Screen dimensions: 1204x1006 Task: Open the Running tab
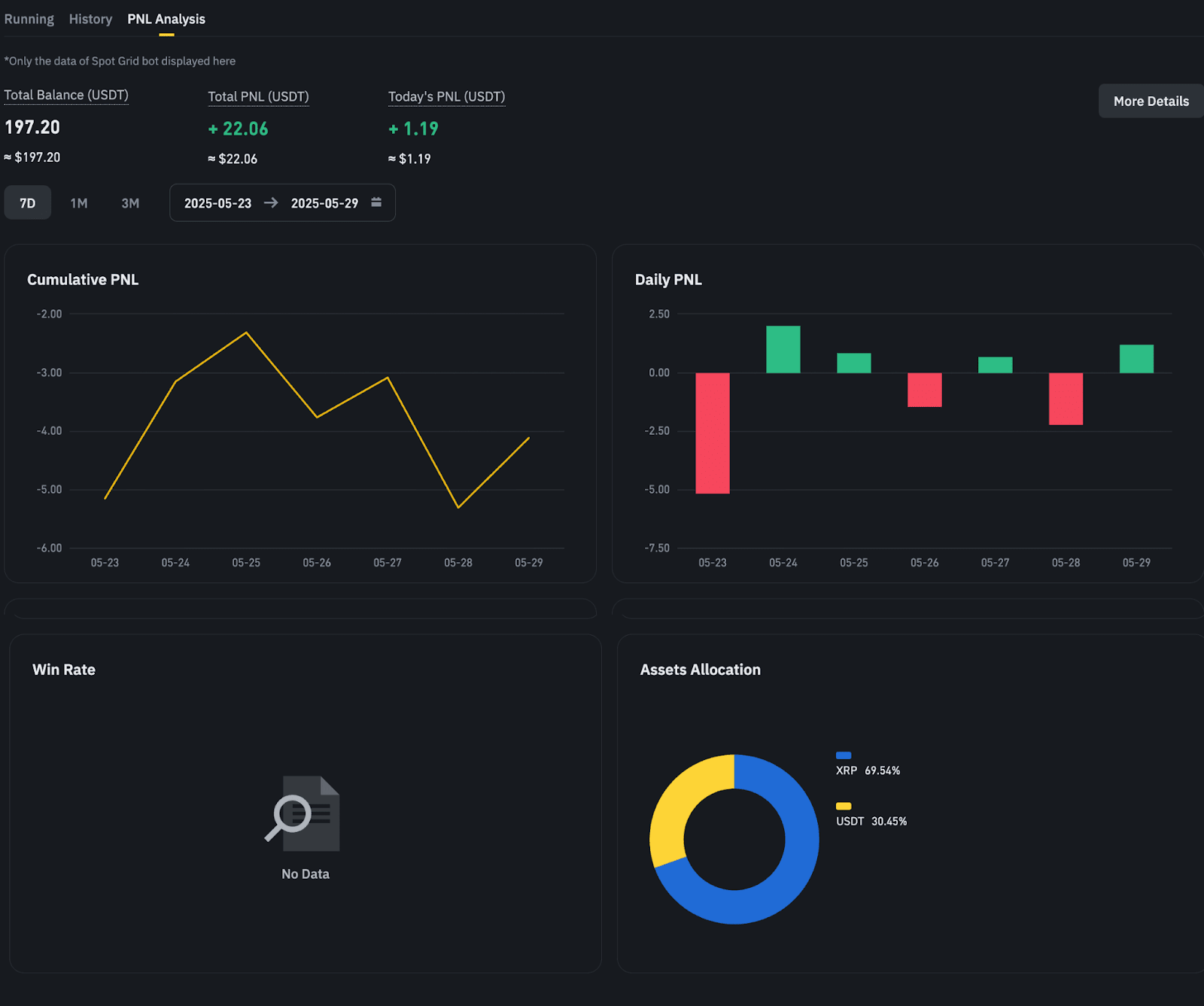click(x=29, y=19)
